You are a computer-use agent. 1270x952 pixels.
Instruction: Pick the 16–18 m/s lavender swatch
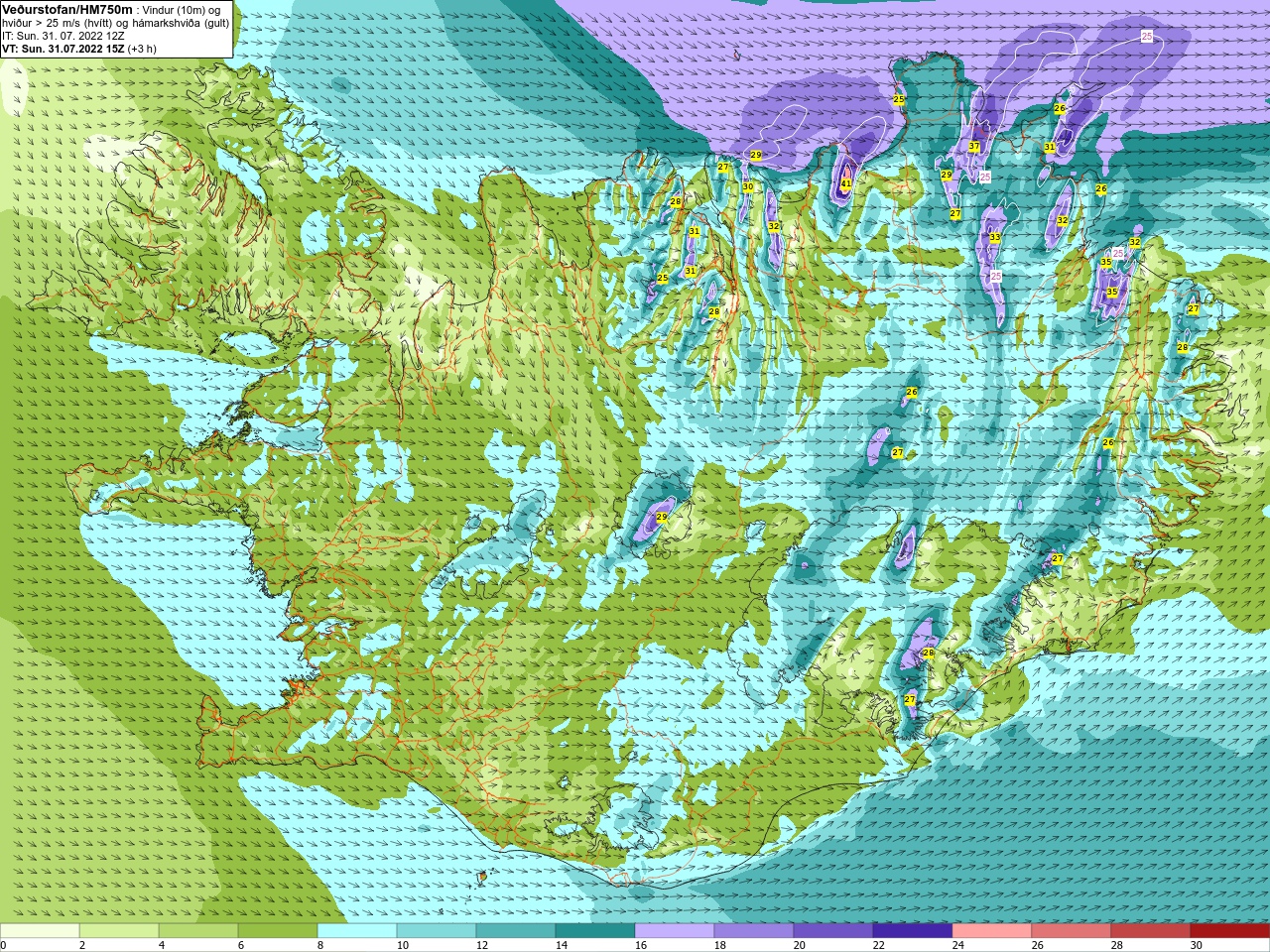[x=675, y=931]
